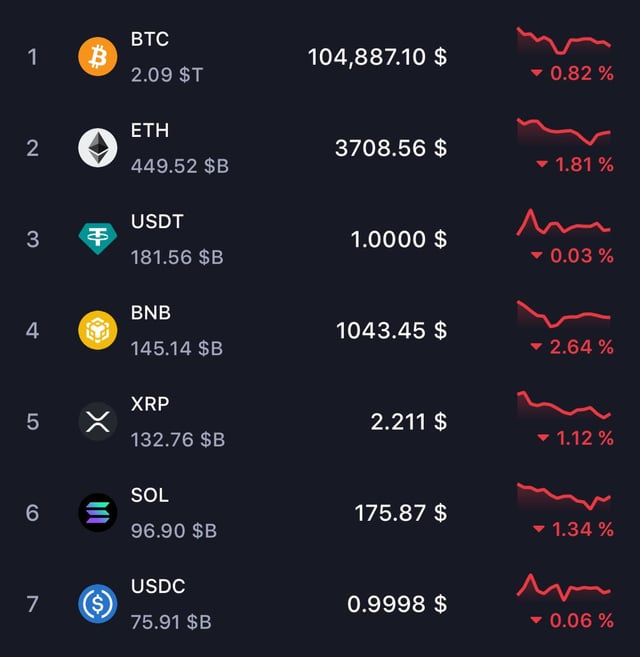
Task: Click the ETH price 3708.56 $
Action: tap(390, 148)
